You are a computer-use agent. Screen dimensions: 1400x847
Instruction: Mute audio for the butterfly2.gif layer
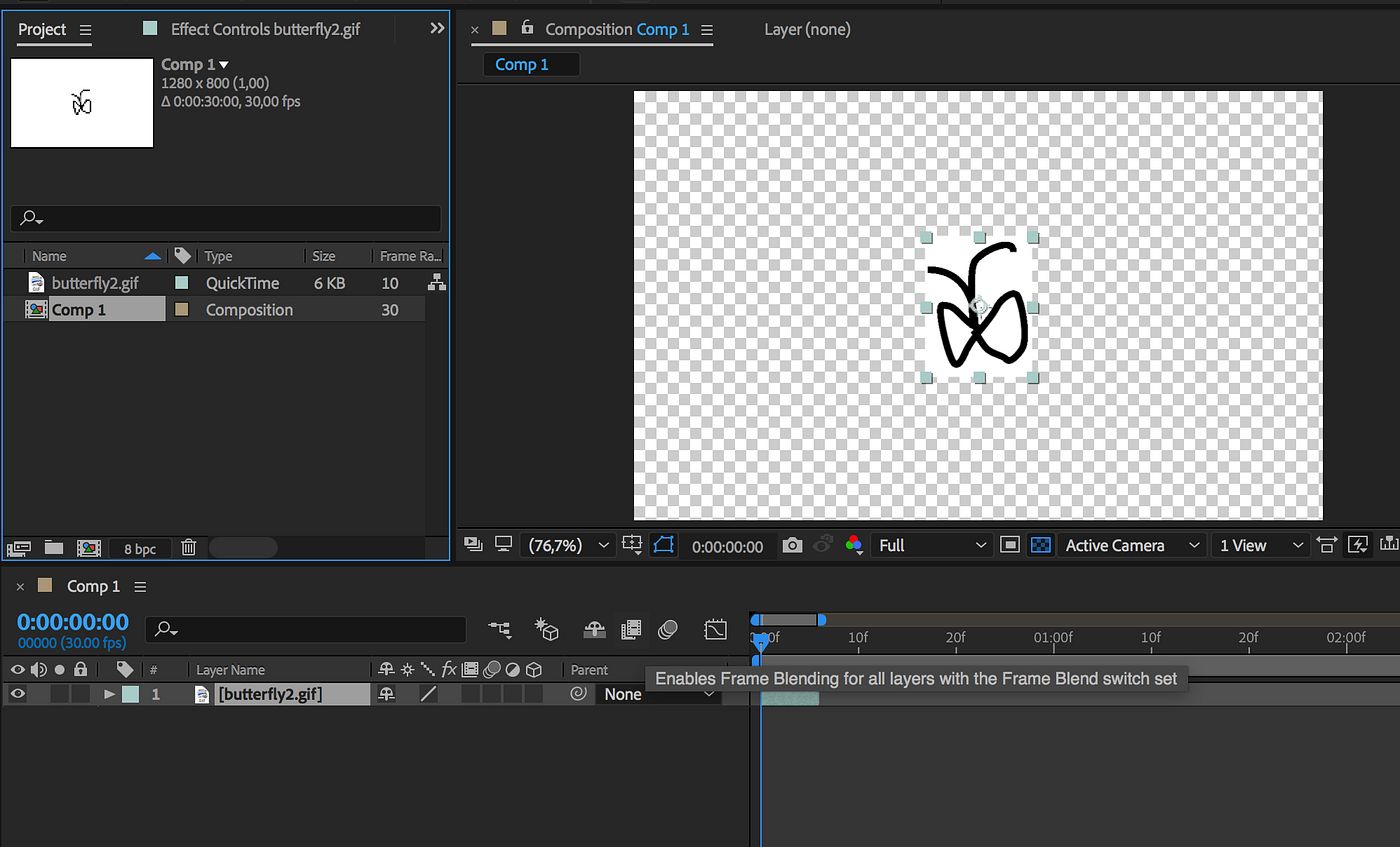tap(38, 693)
